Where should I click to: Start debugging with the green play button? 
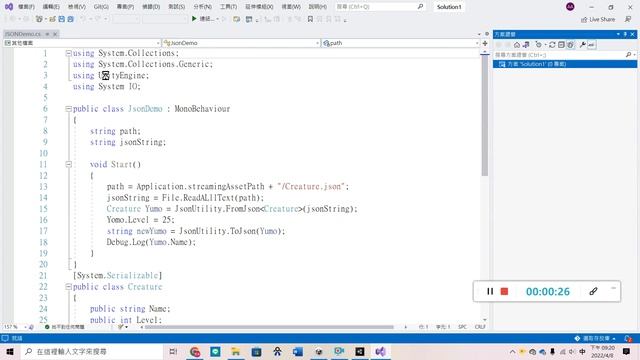194,19
